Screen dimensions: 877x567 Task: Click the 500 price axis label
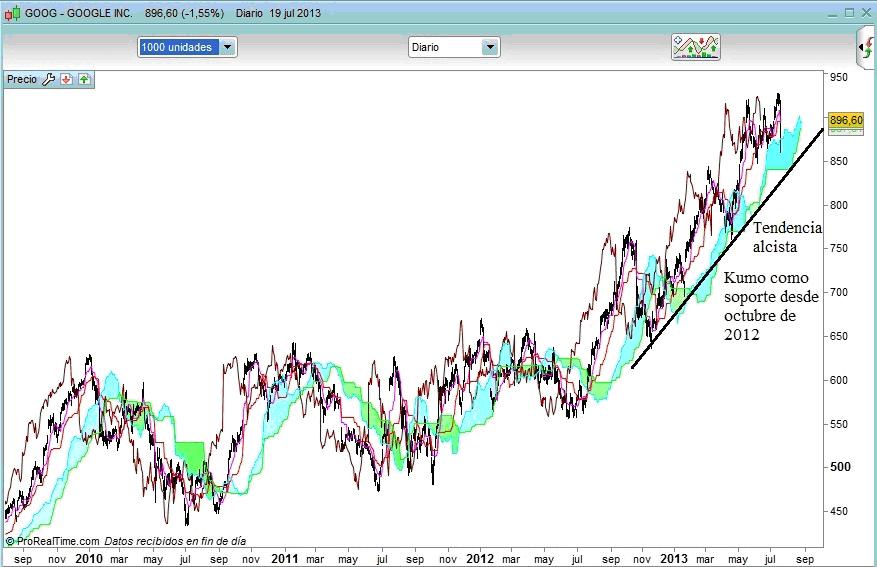click(840, 467)
